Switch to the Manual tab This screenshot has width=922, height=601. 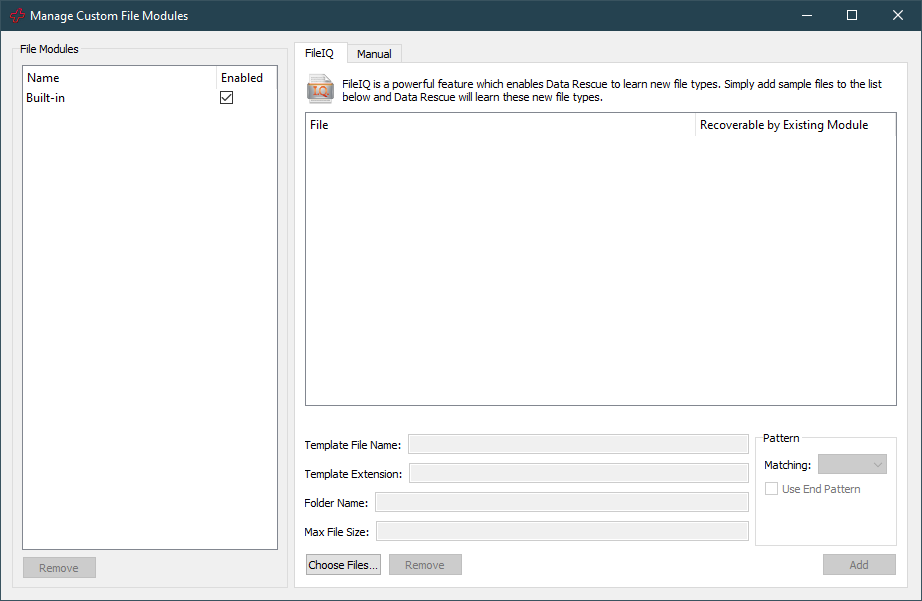coord(374,54)
